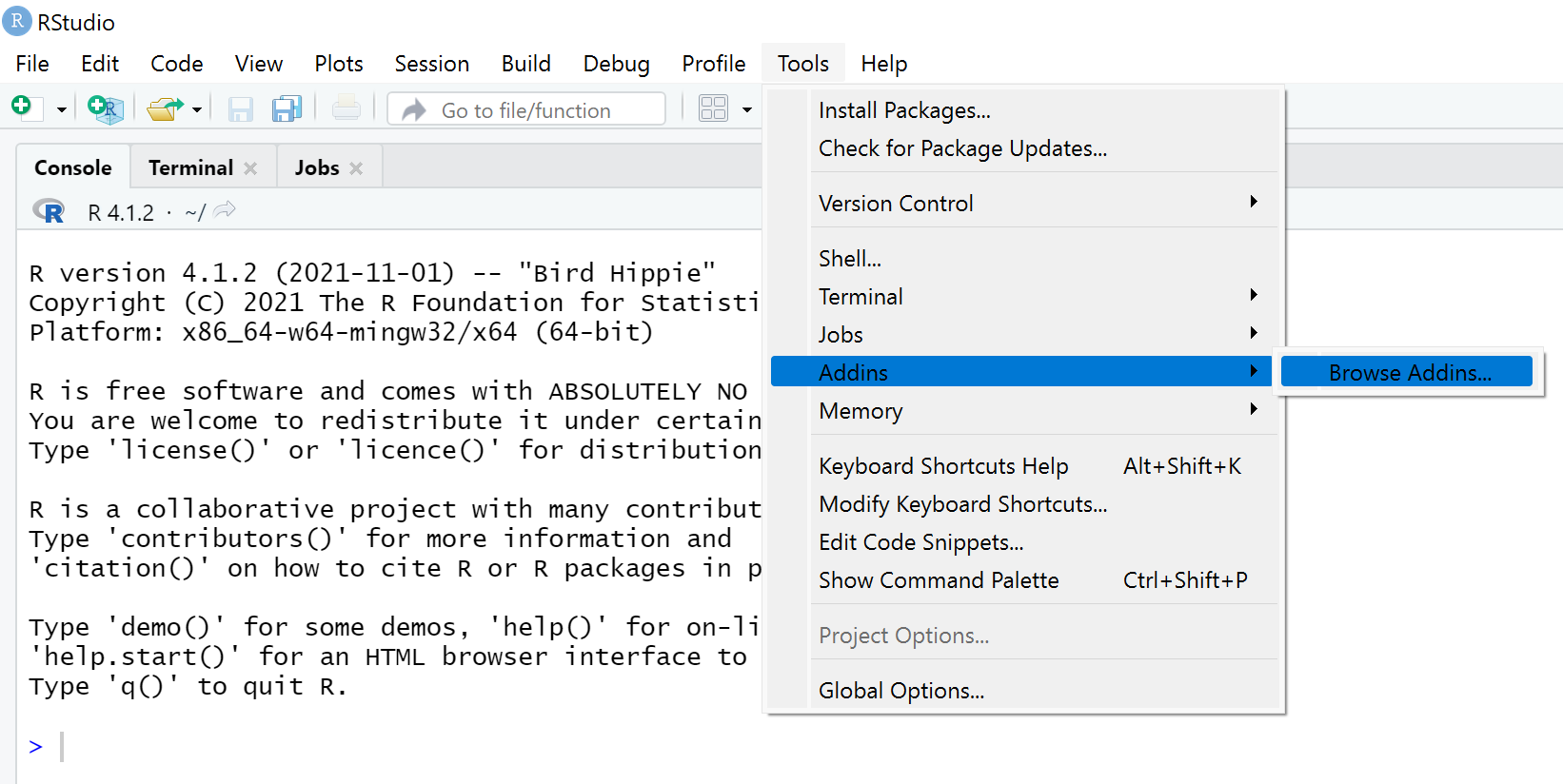
Task: Open the Session menu
Action: (x=431, y=64)
